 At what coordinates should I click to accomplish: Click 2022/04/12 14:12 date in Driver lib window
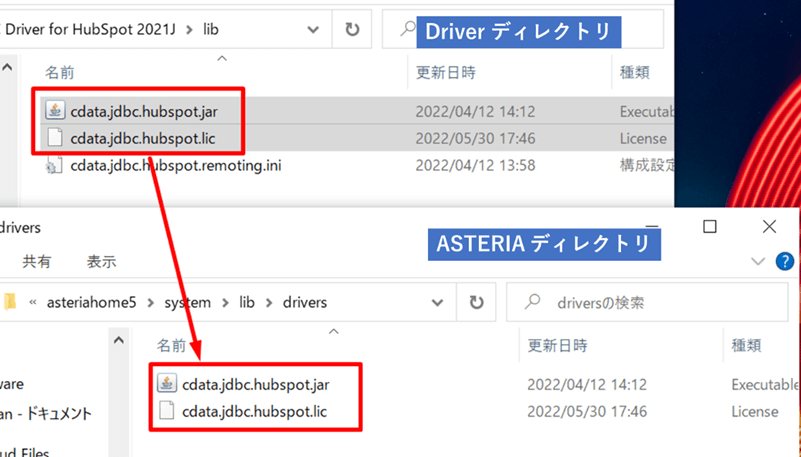(x=475, y=111)
